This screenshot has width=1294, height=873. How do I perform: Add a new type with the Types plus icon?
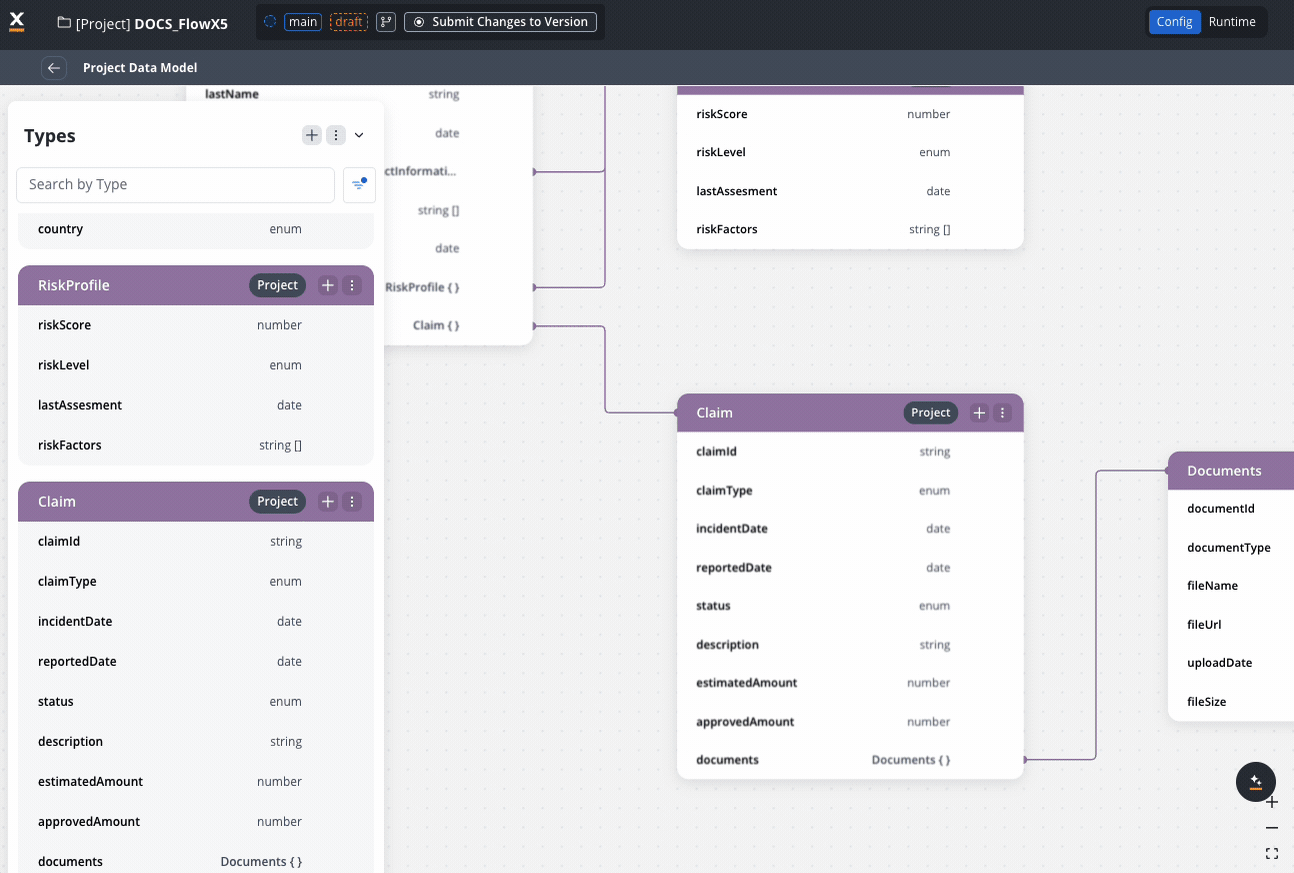click(x=312, y=135)
